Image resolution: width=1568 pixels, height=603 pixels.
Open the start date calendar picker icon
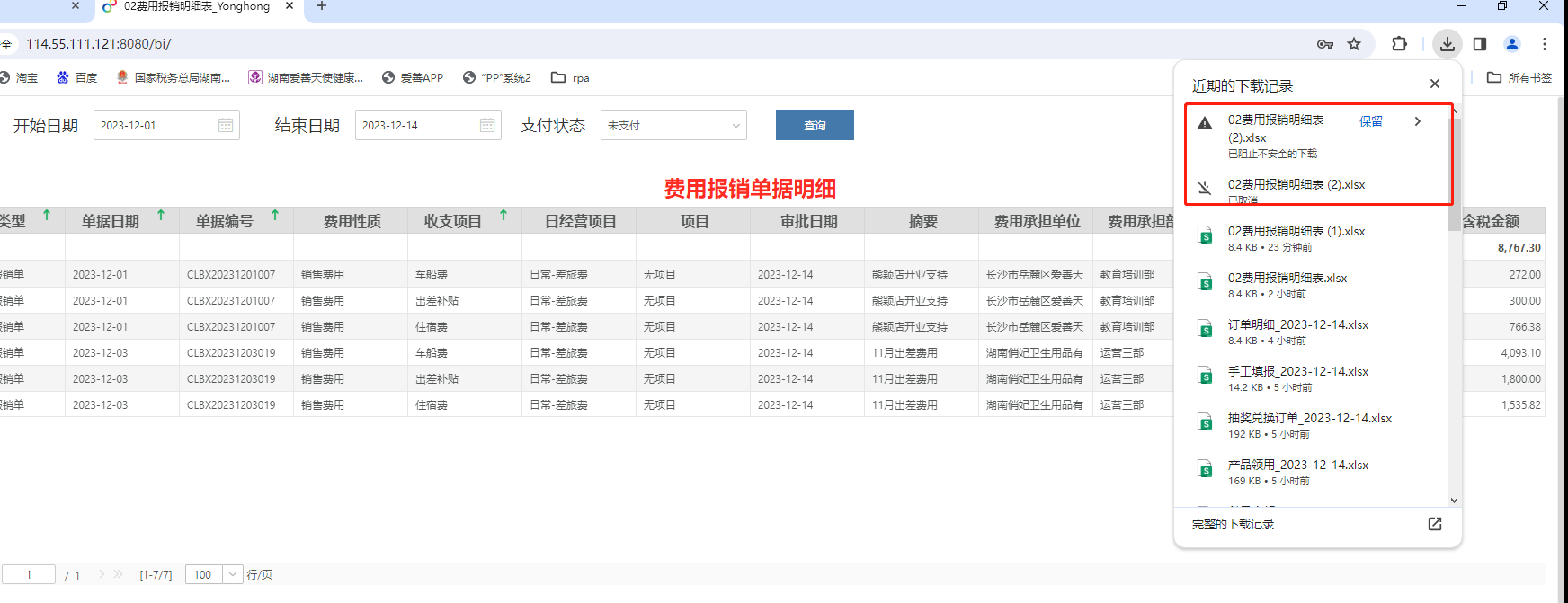click(226, 125)
